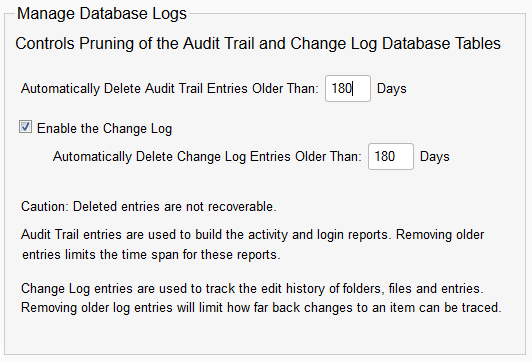
Task: Focus the Audit Trail days input field
Action: pos(348,89)
